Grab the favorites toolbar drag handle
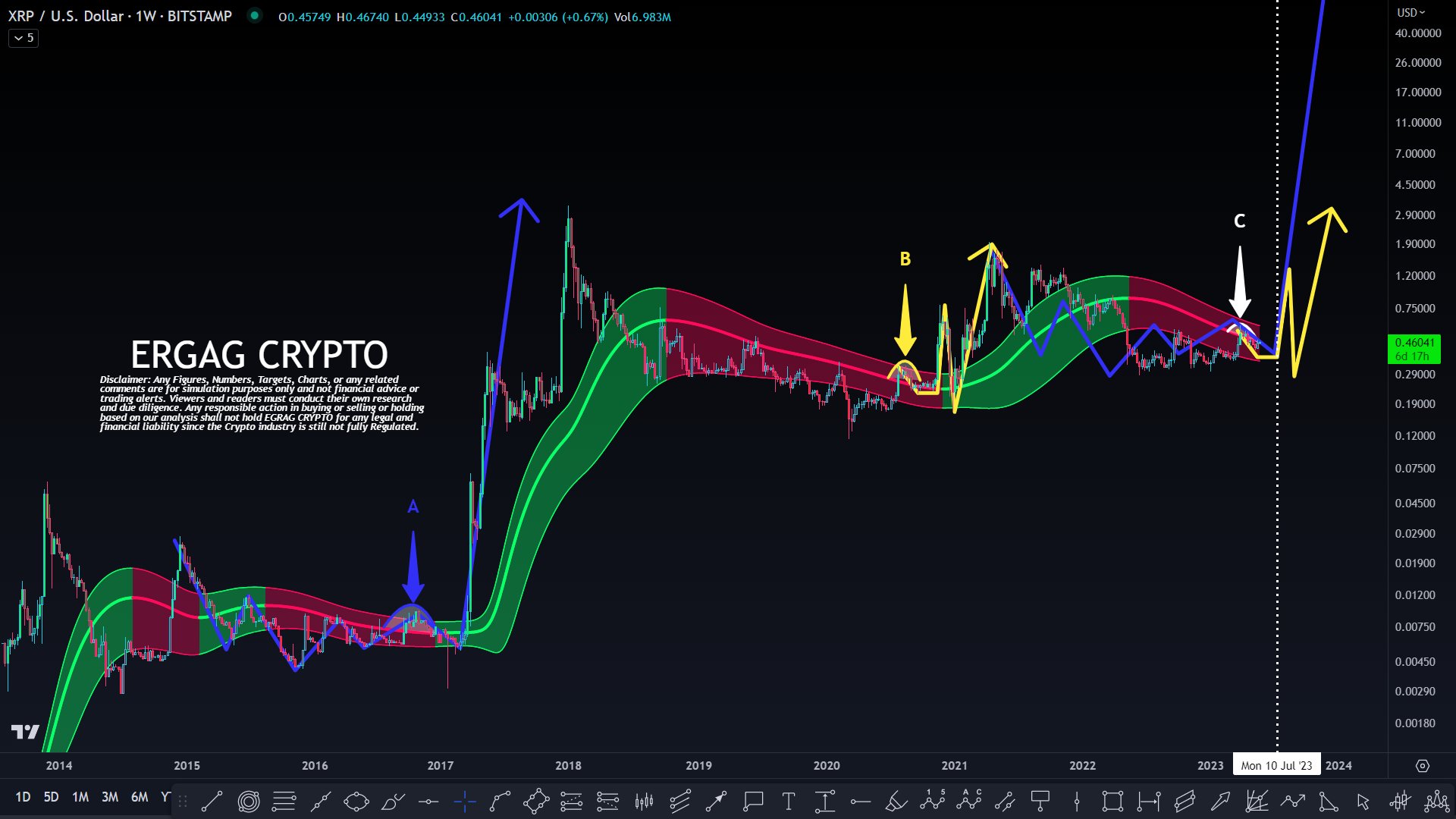The height and width of the screenshot is (819, 1456). coord(183,801)
